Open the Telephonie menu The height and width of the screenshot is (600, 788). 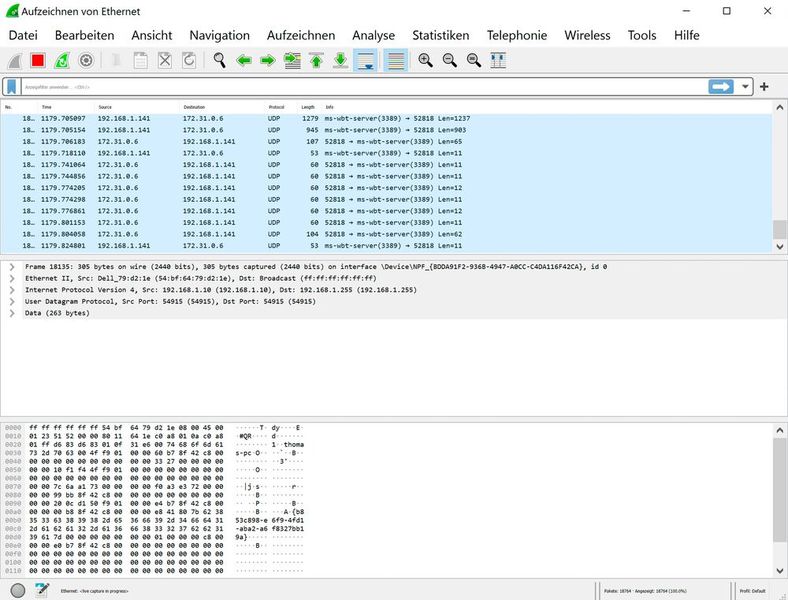pyautogui.click(x=517, y=35)
